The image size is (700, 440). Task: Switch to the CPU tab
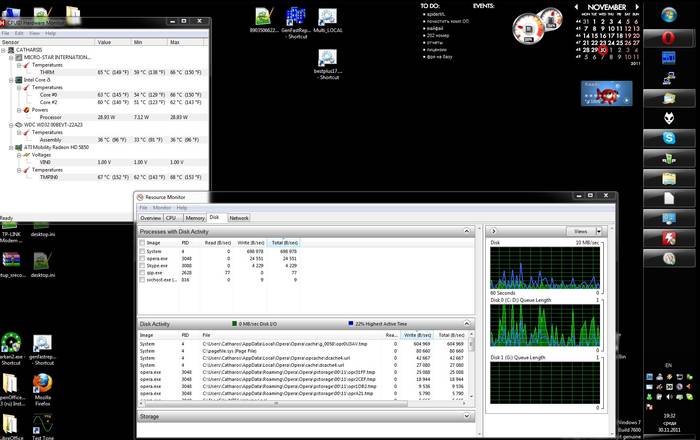(172, 218)
